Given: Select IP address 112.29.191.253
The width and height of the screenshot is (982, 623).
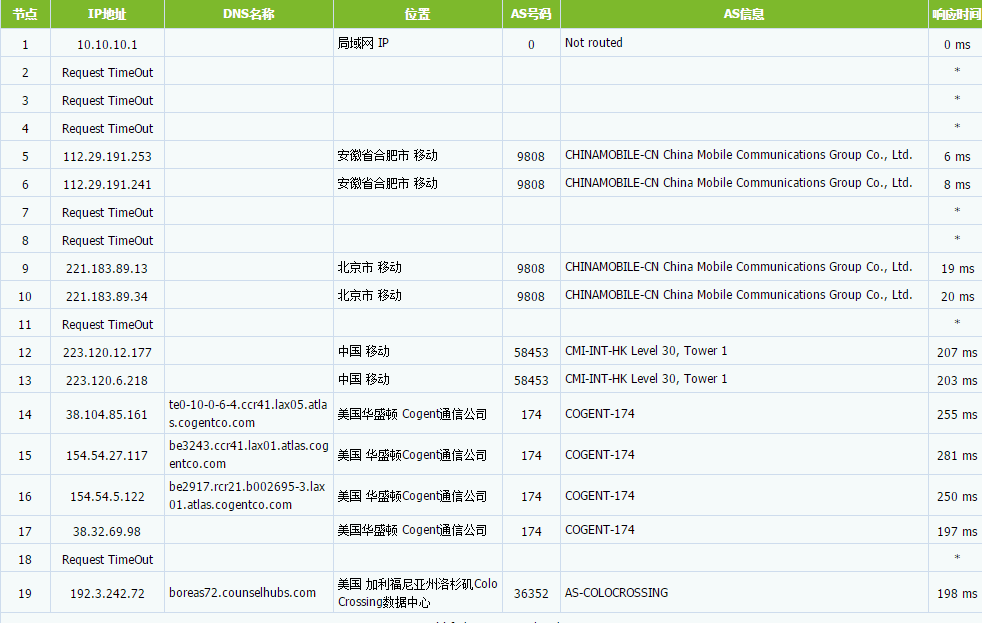Looking at the screenshot, I should [x=107, y=157].
